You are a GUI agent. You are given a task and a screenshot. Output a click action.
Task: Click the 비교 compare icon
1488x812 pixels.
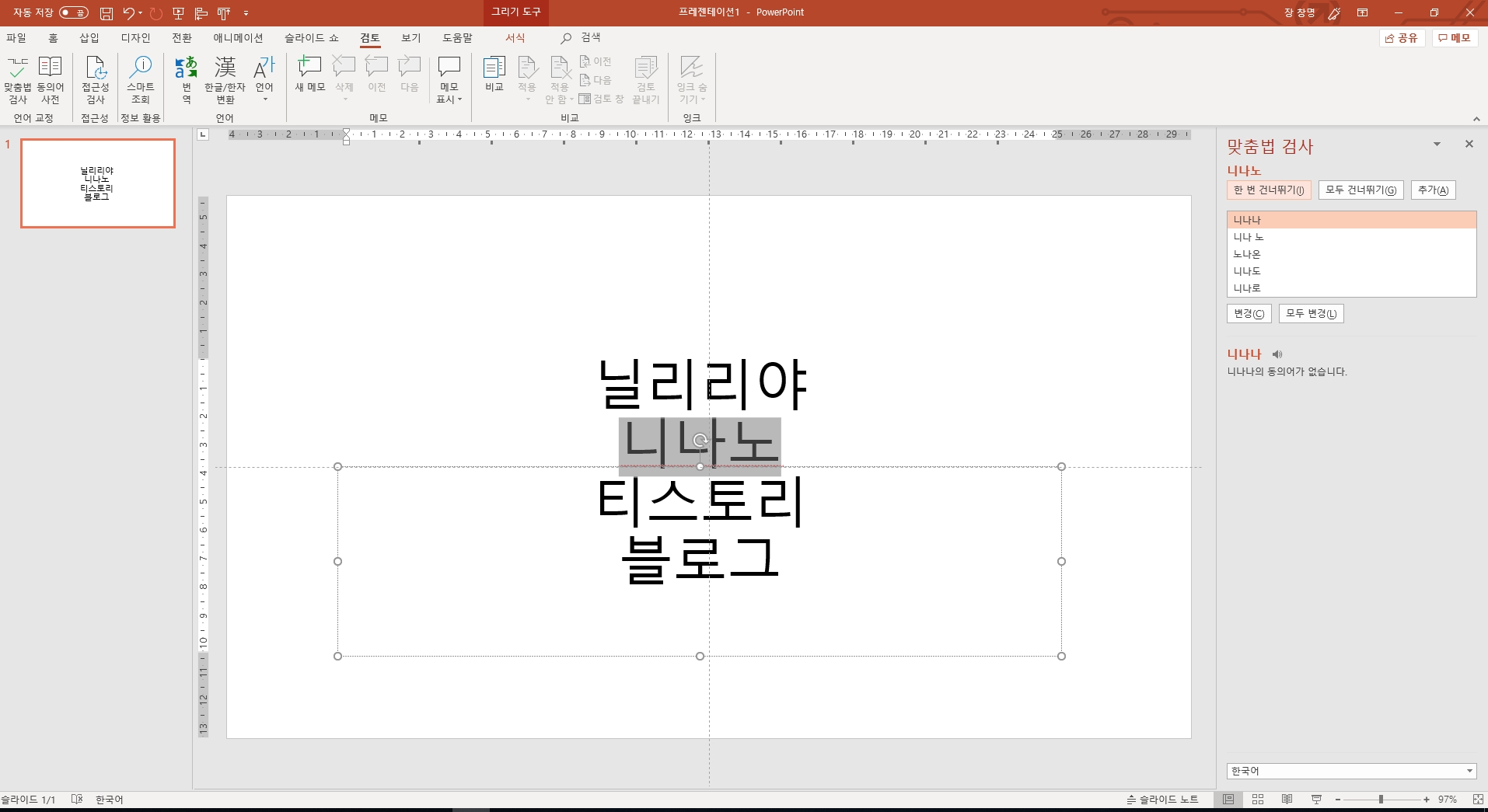(x=494, y=75)
